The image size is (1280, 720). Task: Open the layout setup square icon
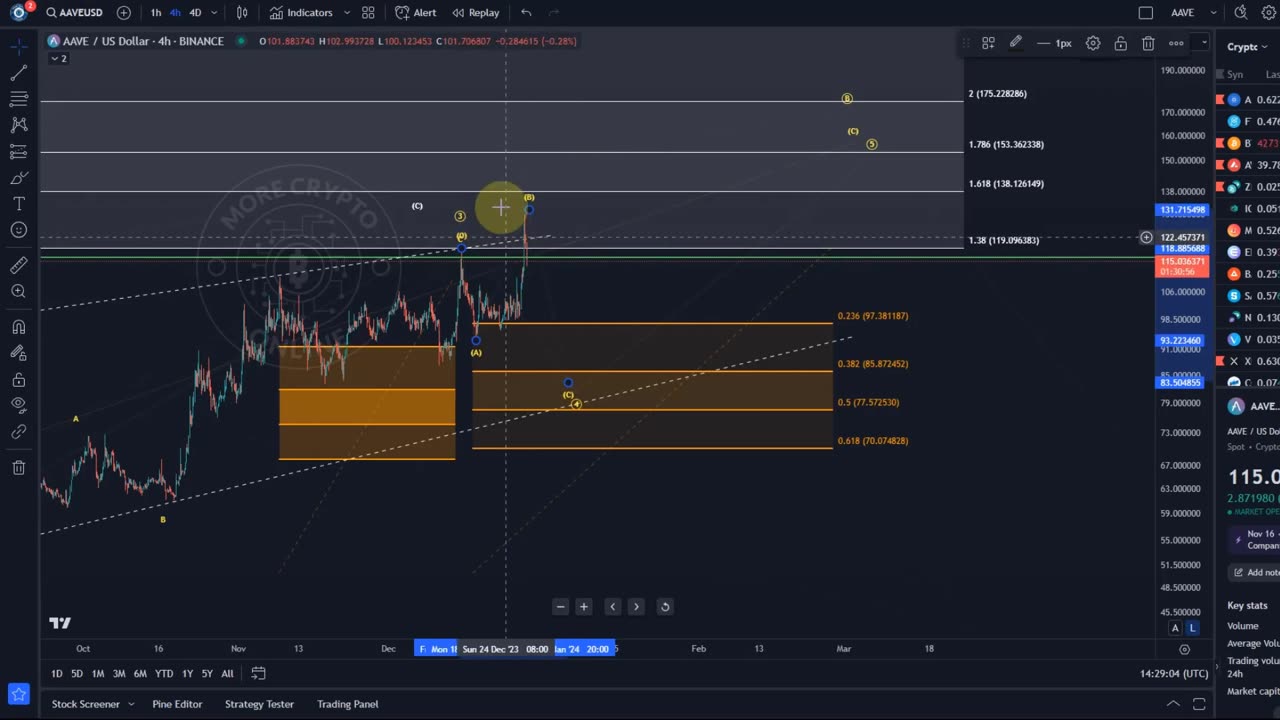(x=1146, y=13)
